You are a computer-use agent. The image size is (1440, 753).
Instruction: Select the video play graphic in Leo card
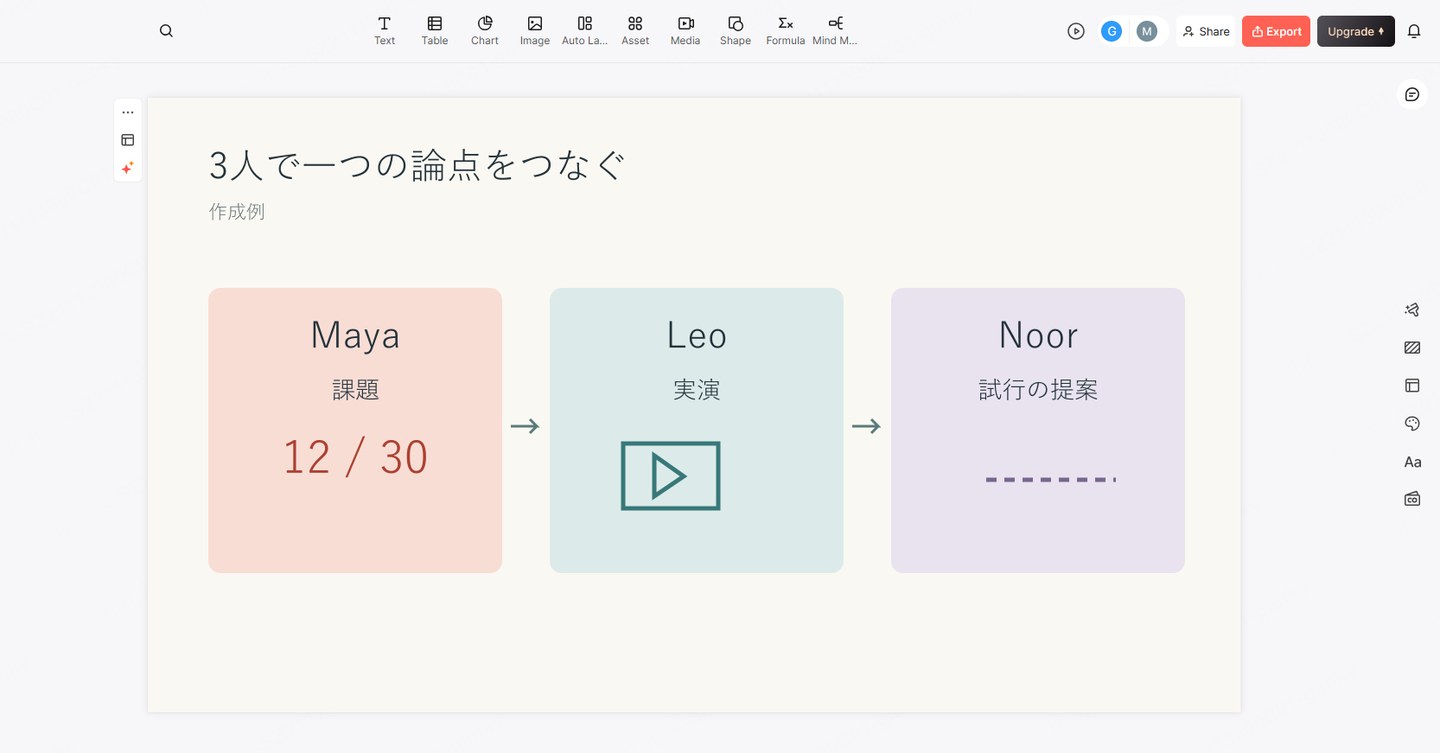click(x=670, y=476)
